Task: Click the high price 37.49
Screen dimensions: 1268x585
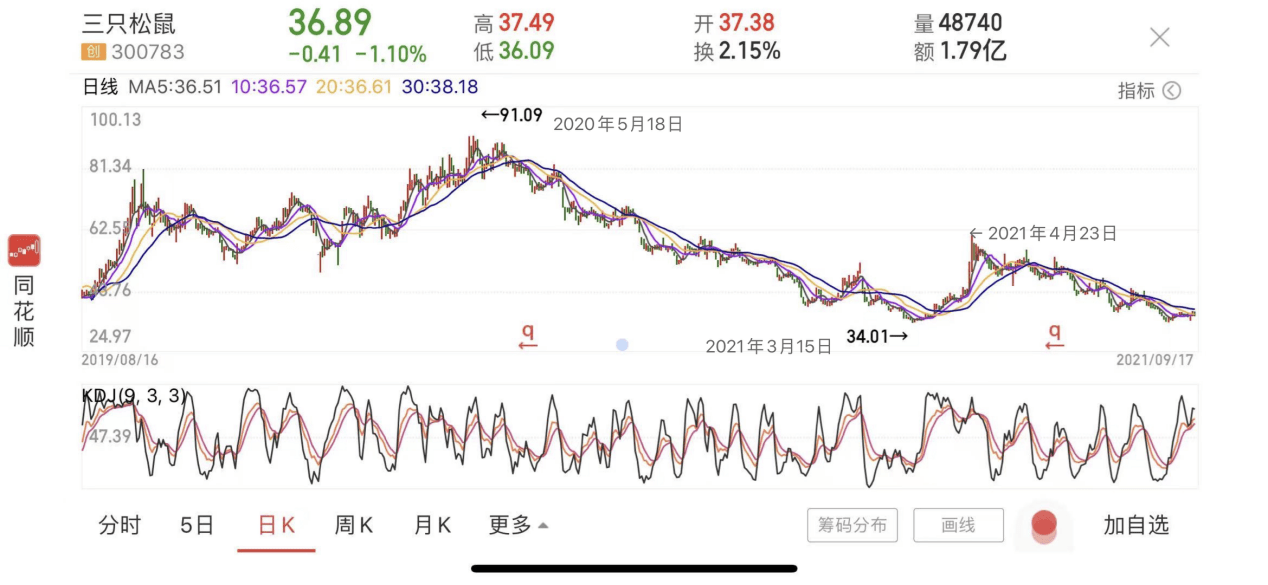Action: [526, 23]
